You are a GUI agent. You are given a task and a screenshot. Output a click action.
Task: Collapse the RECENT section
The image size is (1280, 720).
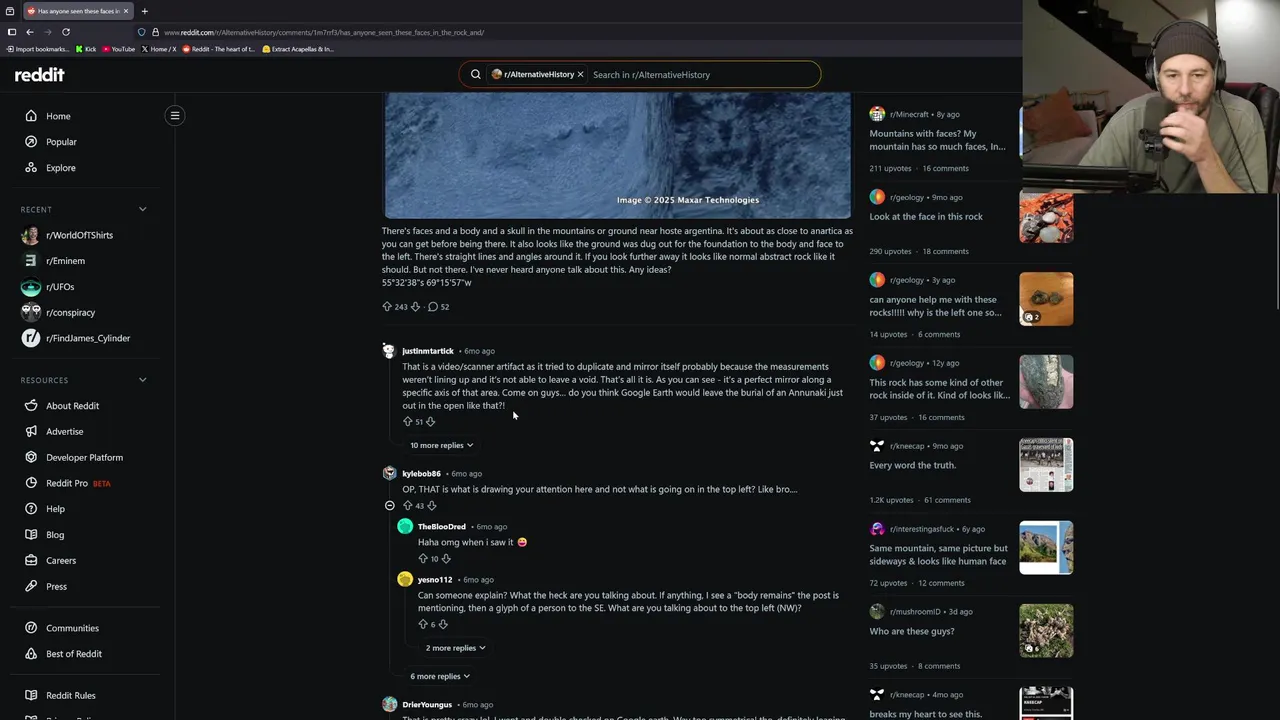coord(142,209)
